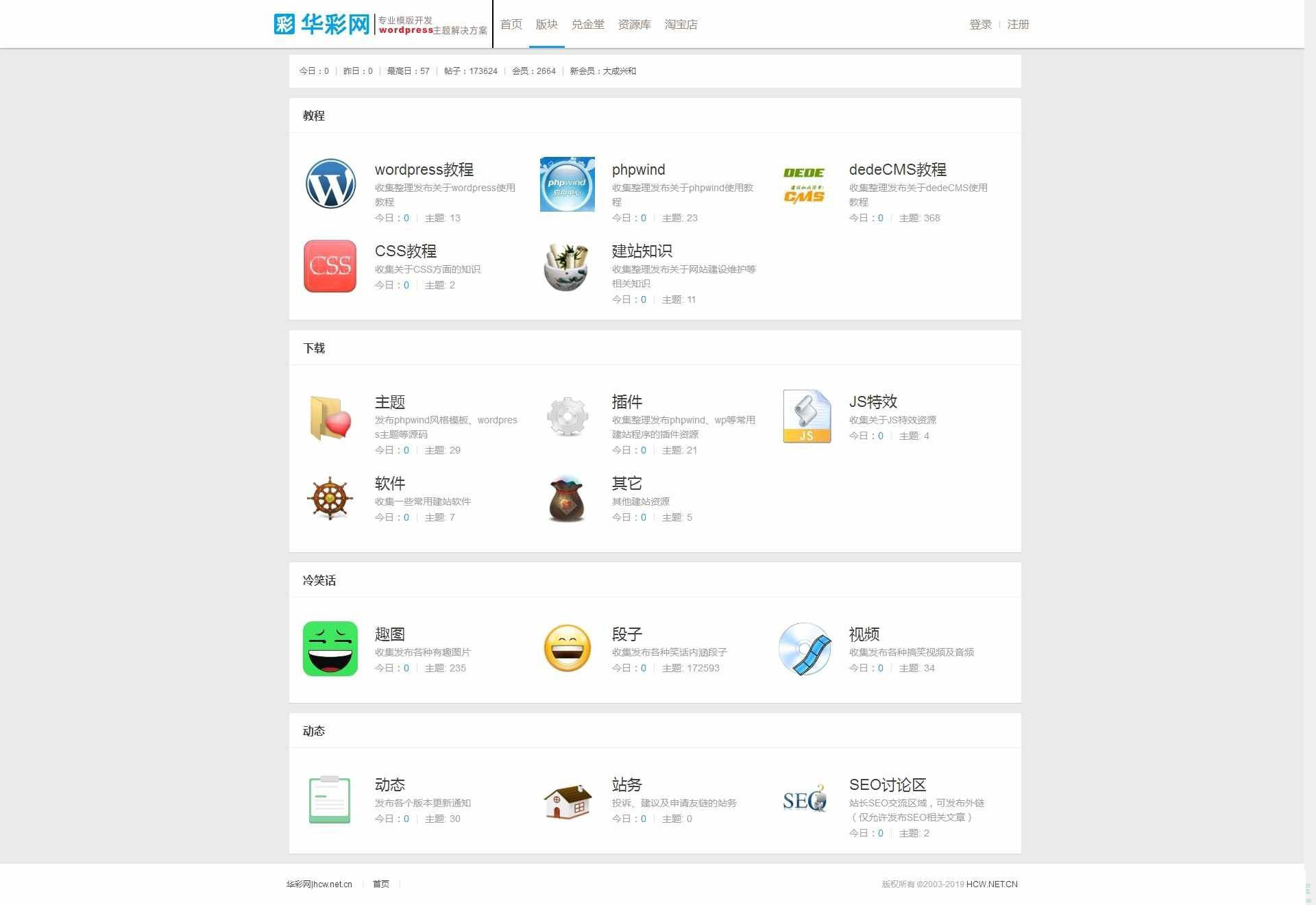Viewport: 1316px width, 905px height.
Task: Open the wordpress教程 forum icon
Action: click(330, 184)
